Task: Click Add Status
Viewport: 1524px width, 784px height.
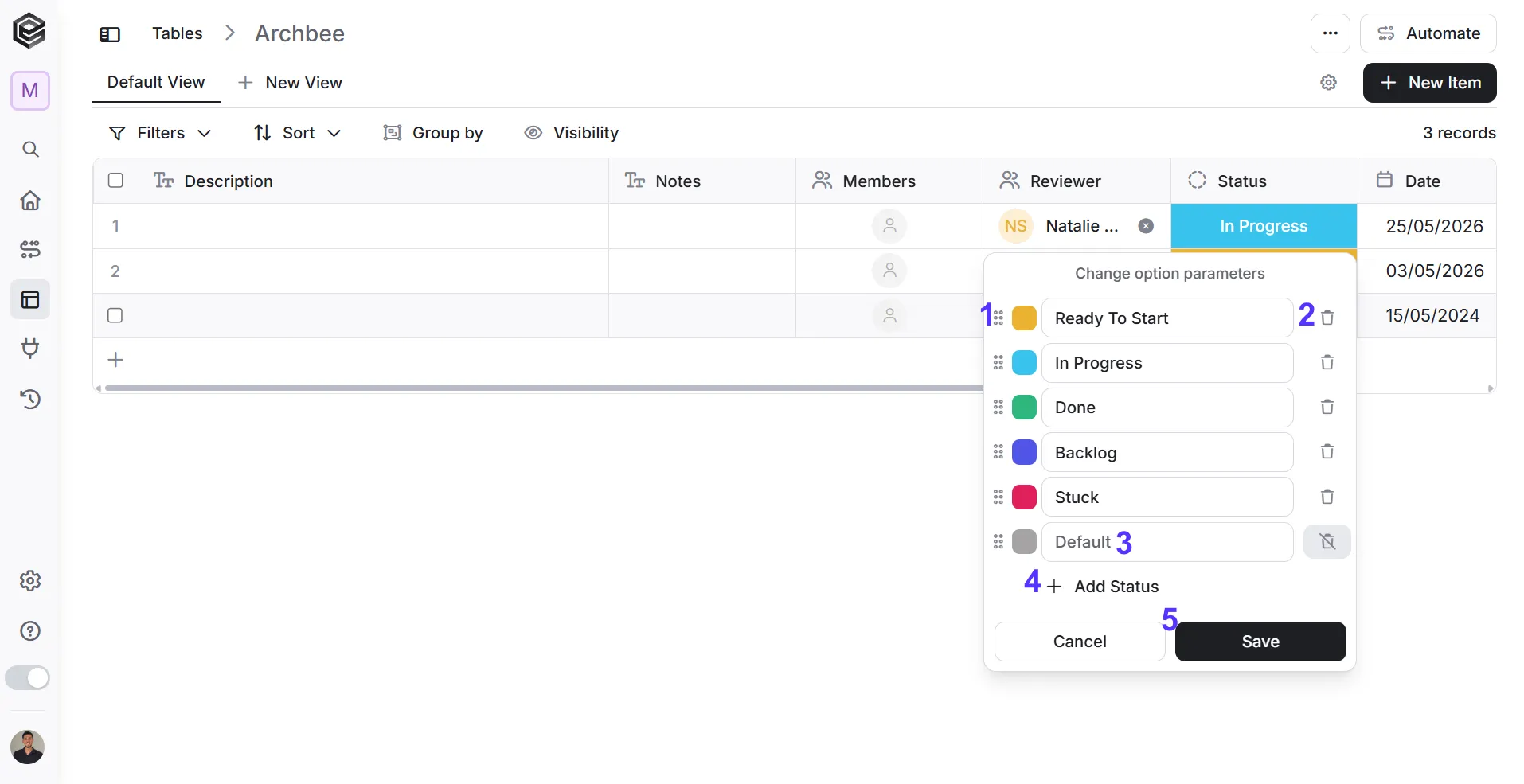Action: pyautogui.click(x=1103, y=587)
